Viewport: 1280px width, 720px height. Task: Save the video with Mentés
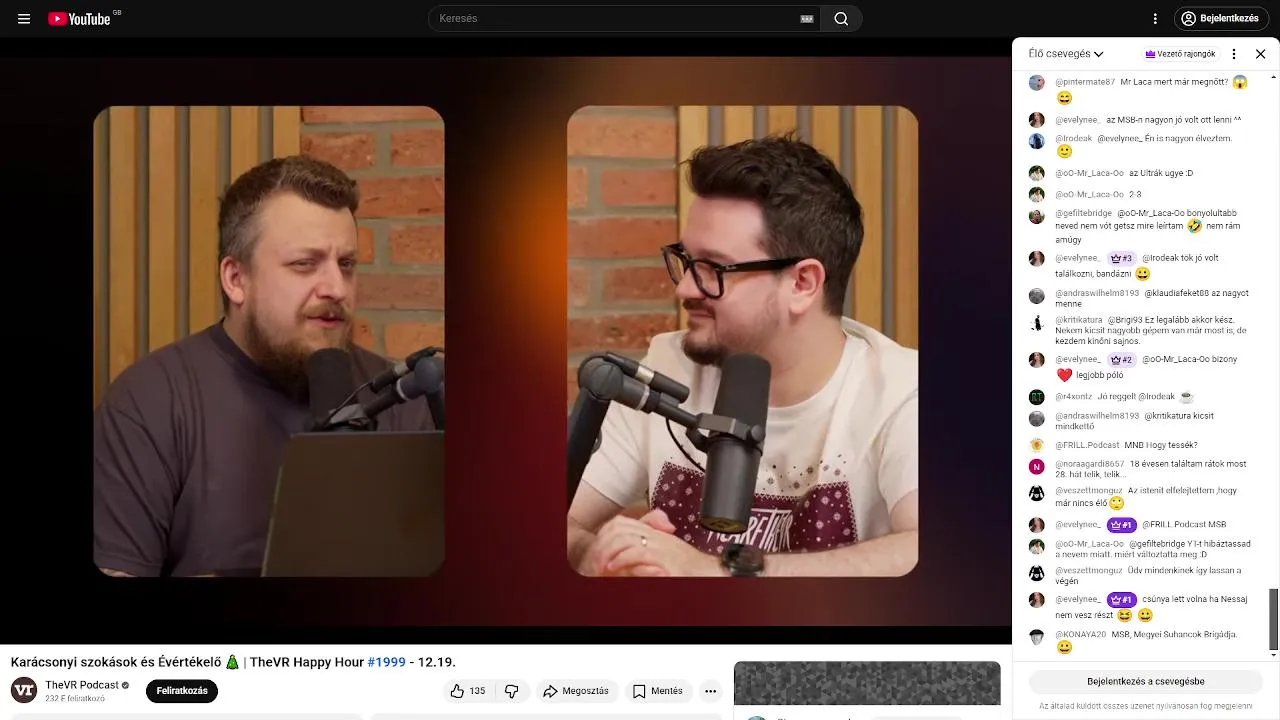[658, 691]
